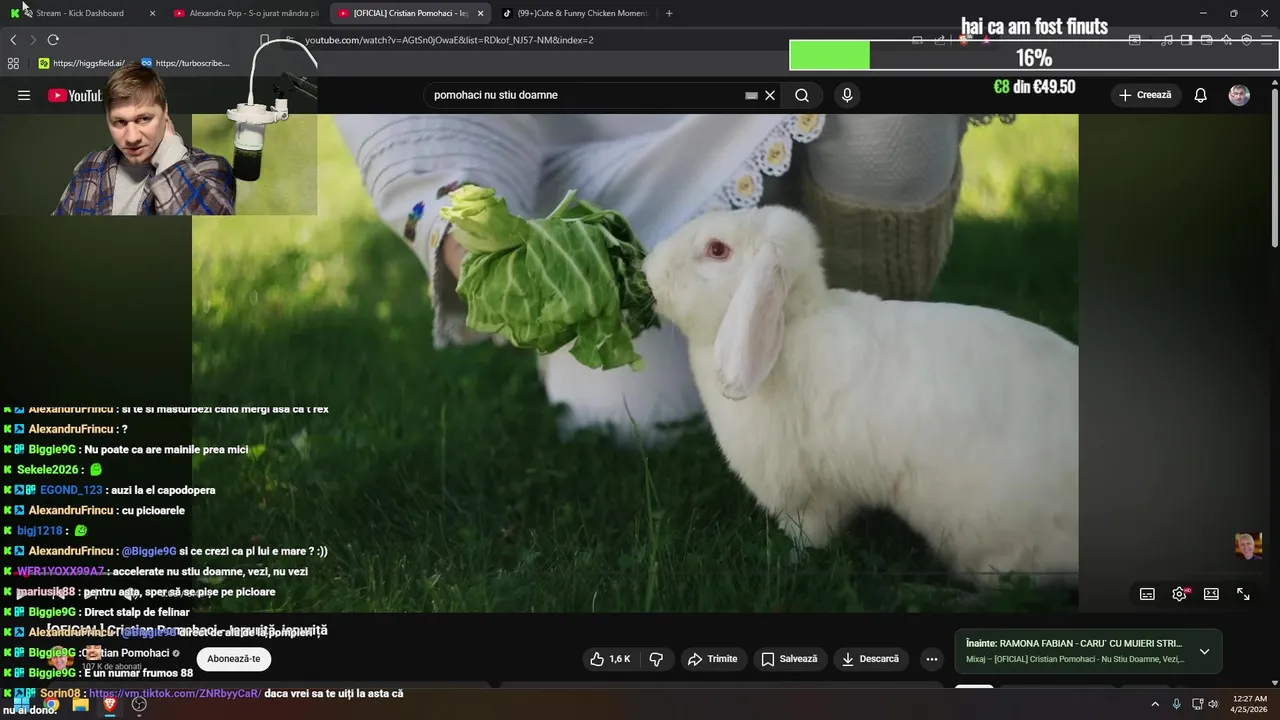The width and height of the screenshot is (1280, 720).
Task: Subscribe with the Abonează-te button
Action: 234,659
